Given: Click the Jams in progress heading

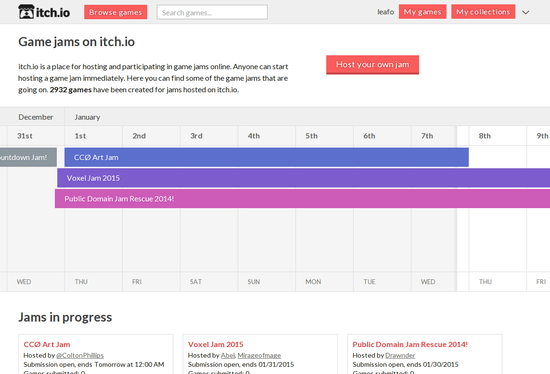Looking at the screenshot, I should pyautogui.click(x=65, y=317).
